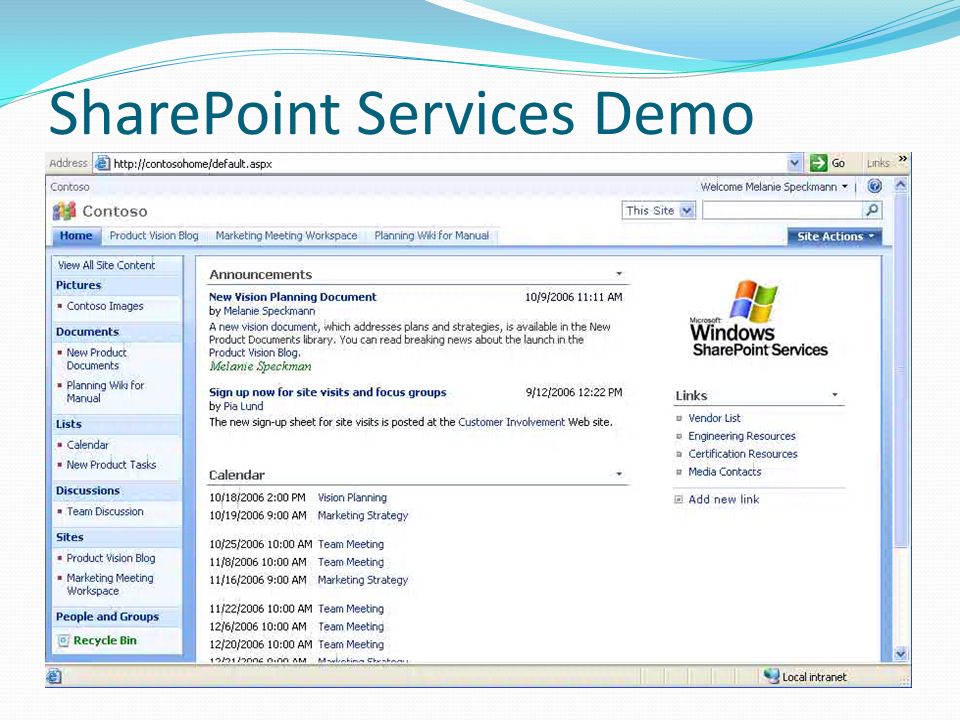Open the address bar dropdown arrow
This screenshot has width=960, height=720.
point(794,163)
